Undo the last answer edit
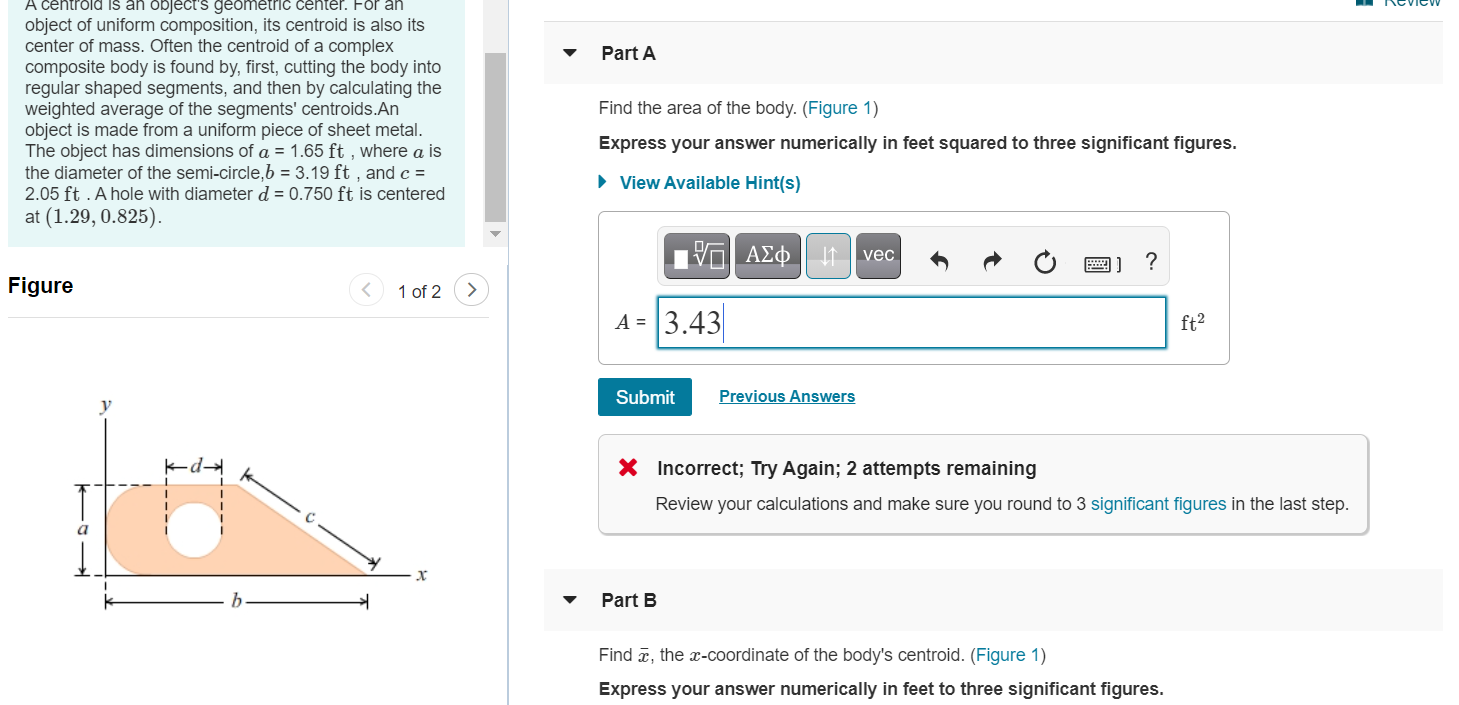 939,262
